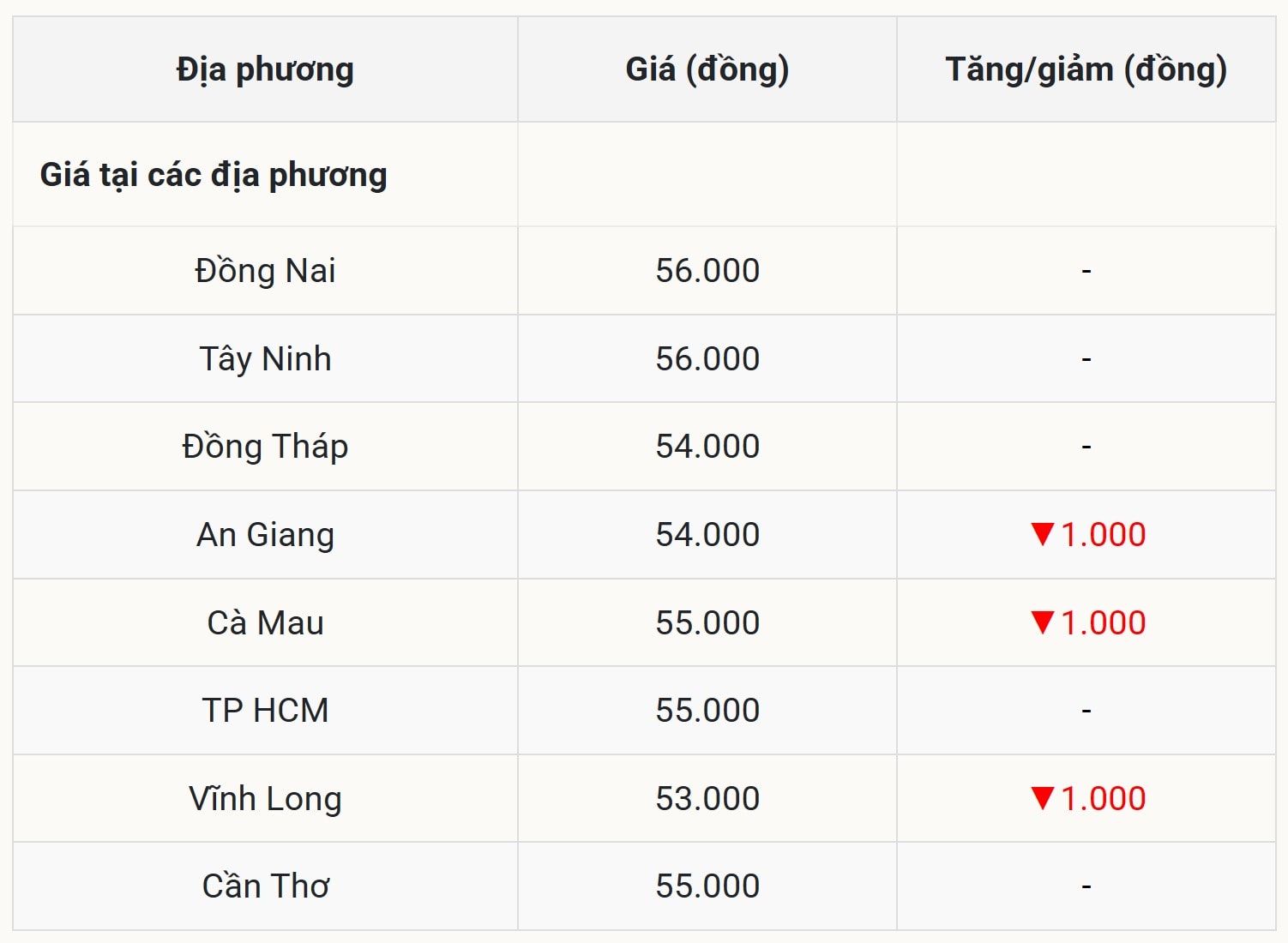The width and height of the screenshot is (1288, 943).
Task: Click Vĩnh Long's price 53.000
Action: pyautogui.click(x=707, y=798)
